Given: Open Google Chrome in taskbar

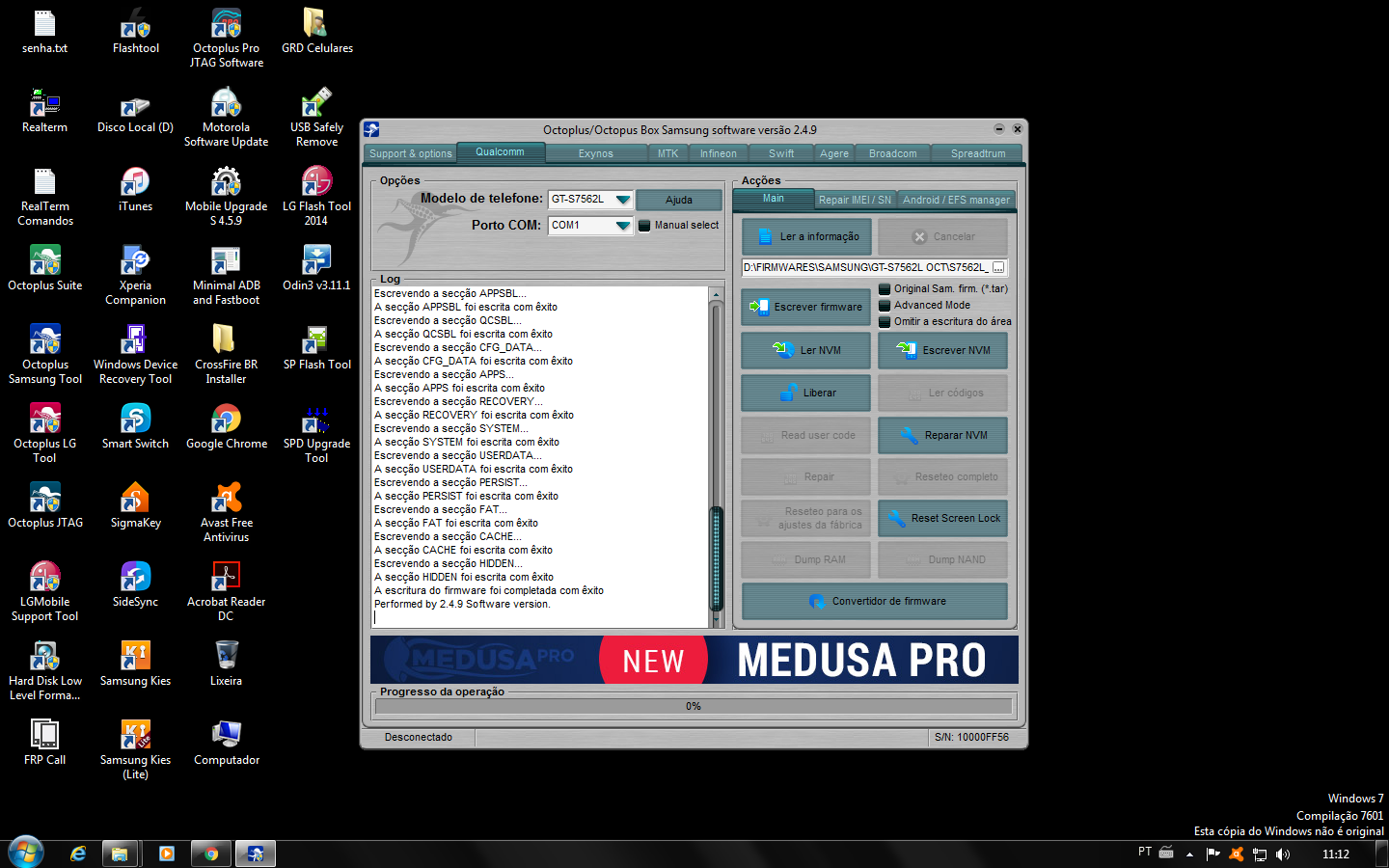Looking at the screenshot, I should (x=211, y=854).
